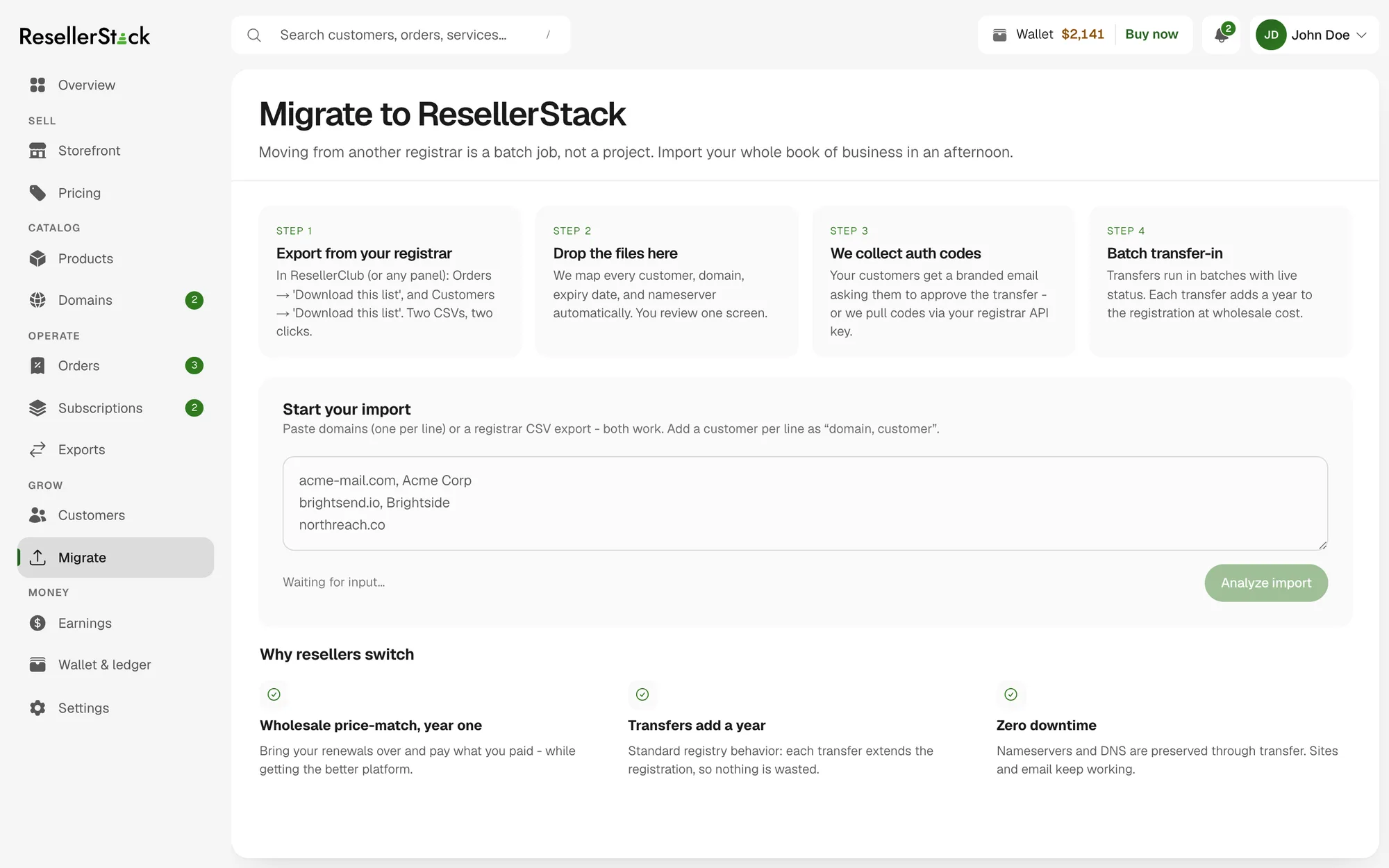This screenshot has height=868, width=1389.
Task: Click Buy now link
Action: tap(1151, 35)
